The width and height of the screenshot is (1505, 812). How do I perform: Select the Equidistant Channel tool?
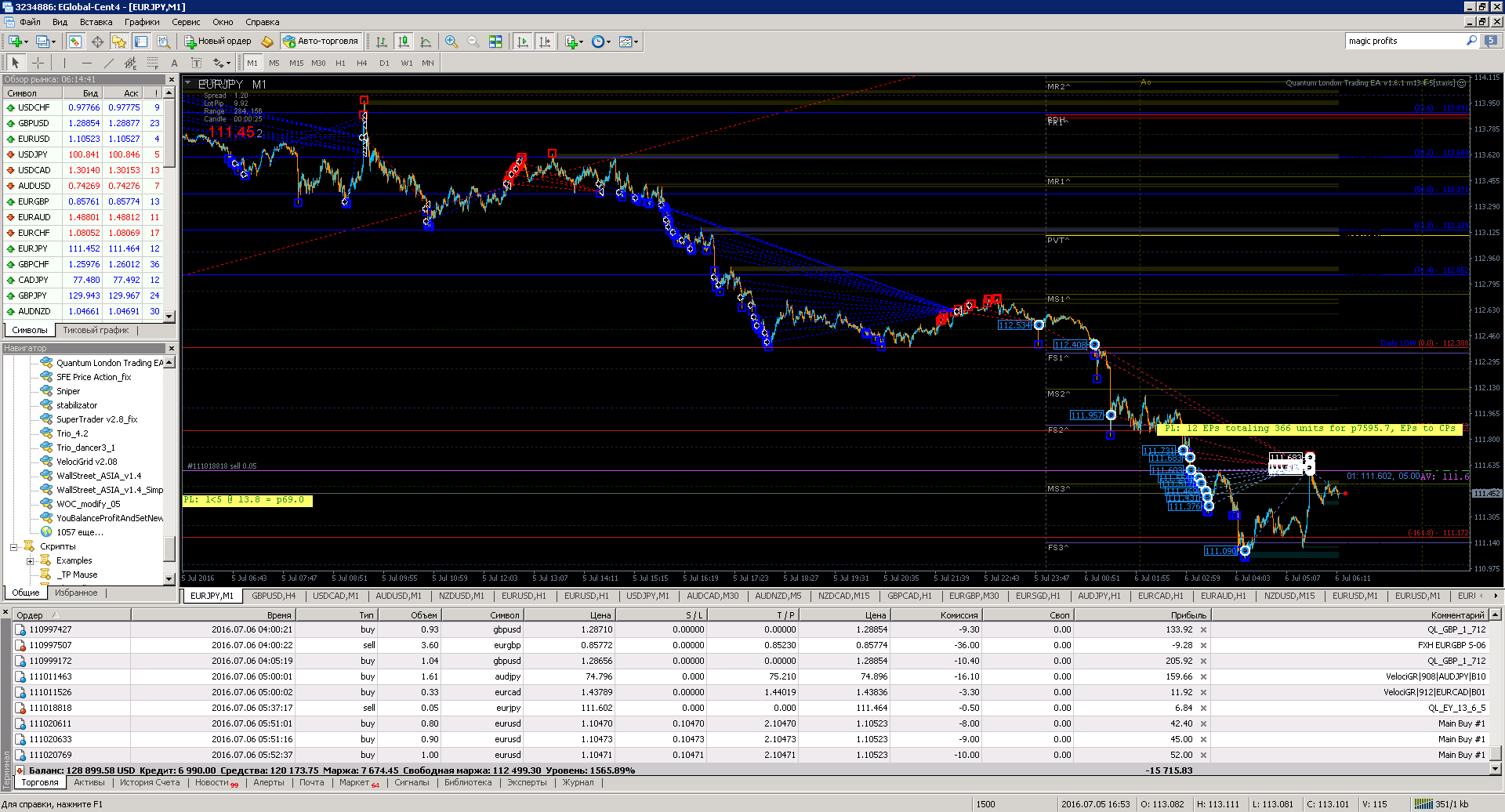[x=130, y=63]
